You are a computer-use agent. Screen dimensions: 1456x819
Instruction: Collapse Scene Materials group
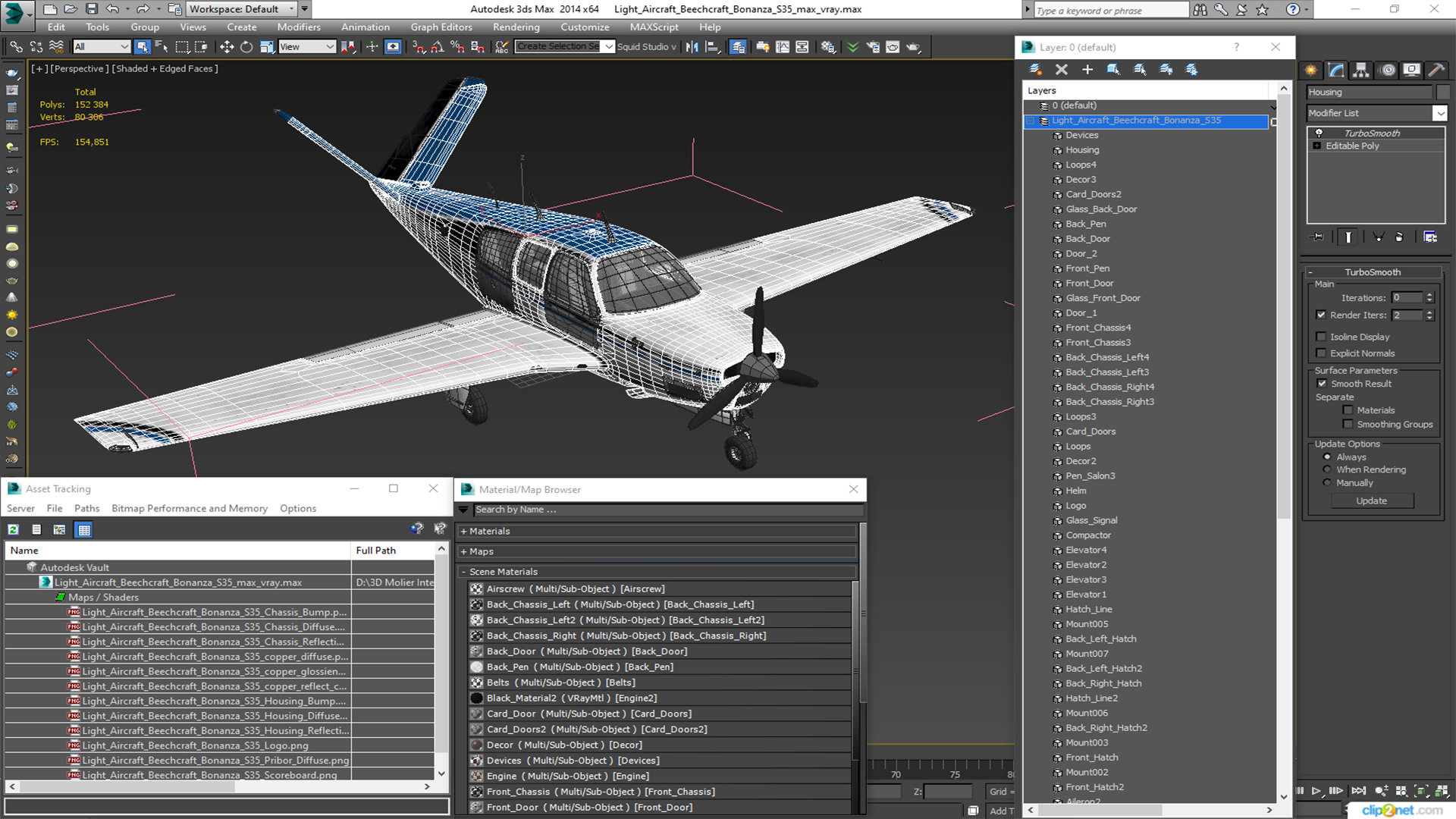tap(463, 572)
